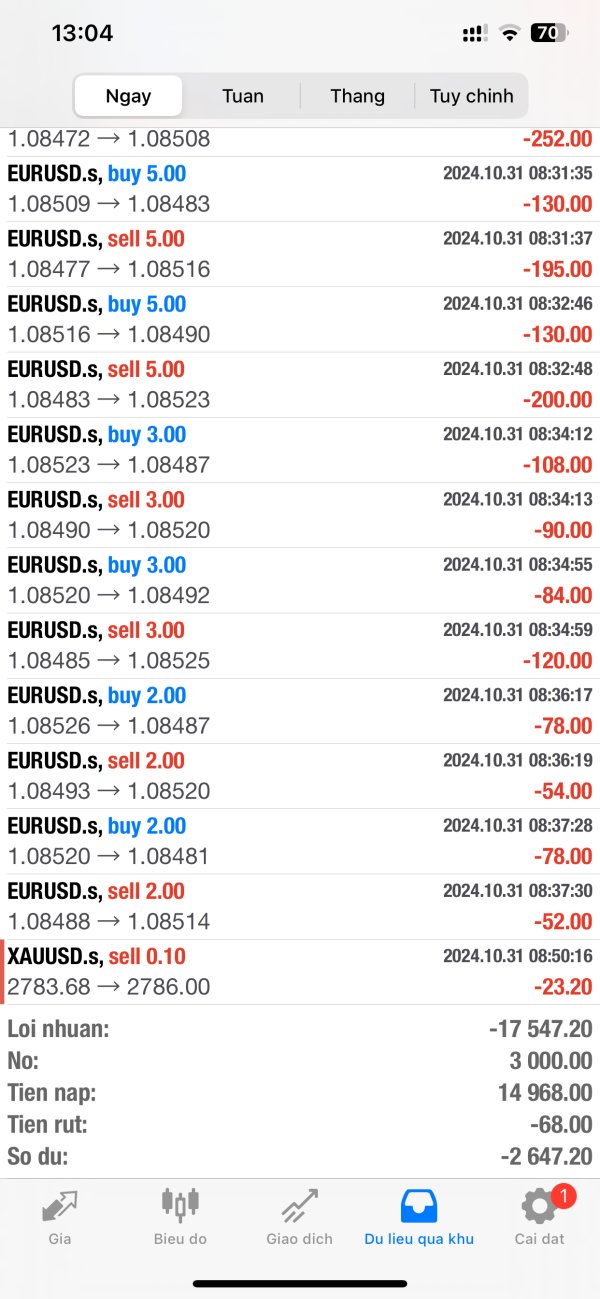Open the Bieu do candlestick chart icon
The height and width of the screenshot is (1299, 600).
click(180, 1205)
